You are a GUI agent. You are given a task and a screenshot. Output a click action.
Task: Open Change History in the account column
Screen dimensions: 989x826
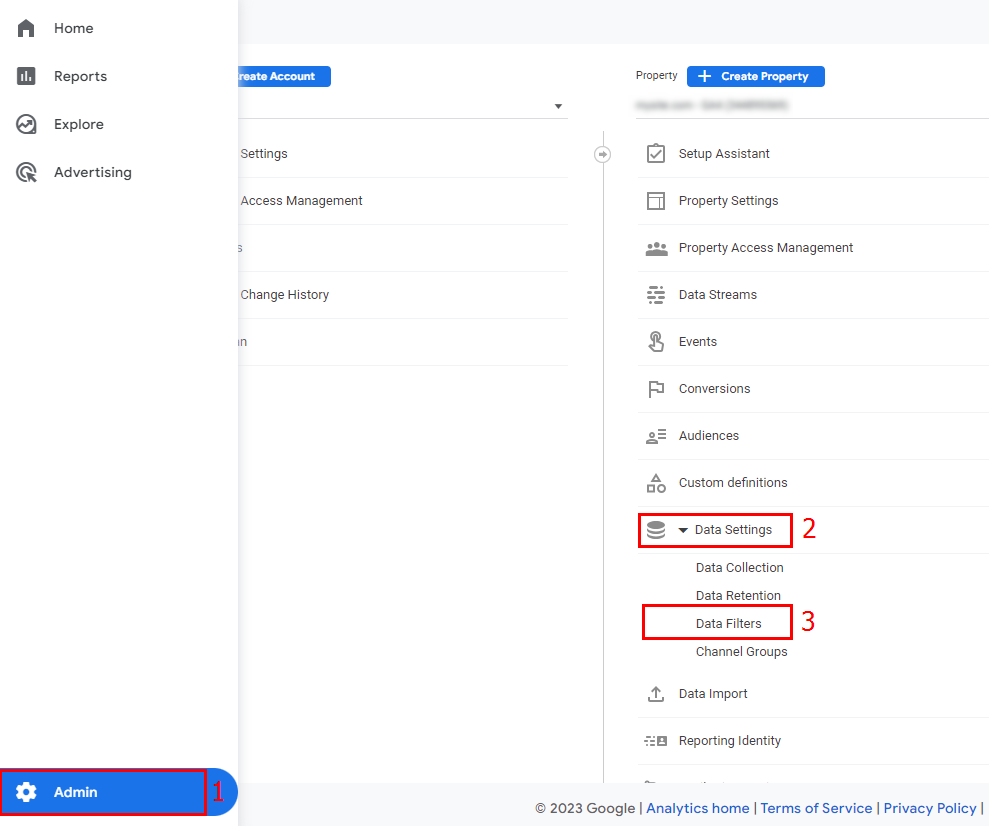click(284, 294)
